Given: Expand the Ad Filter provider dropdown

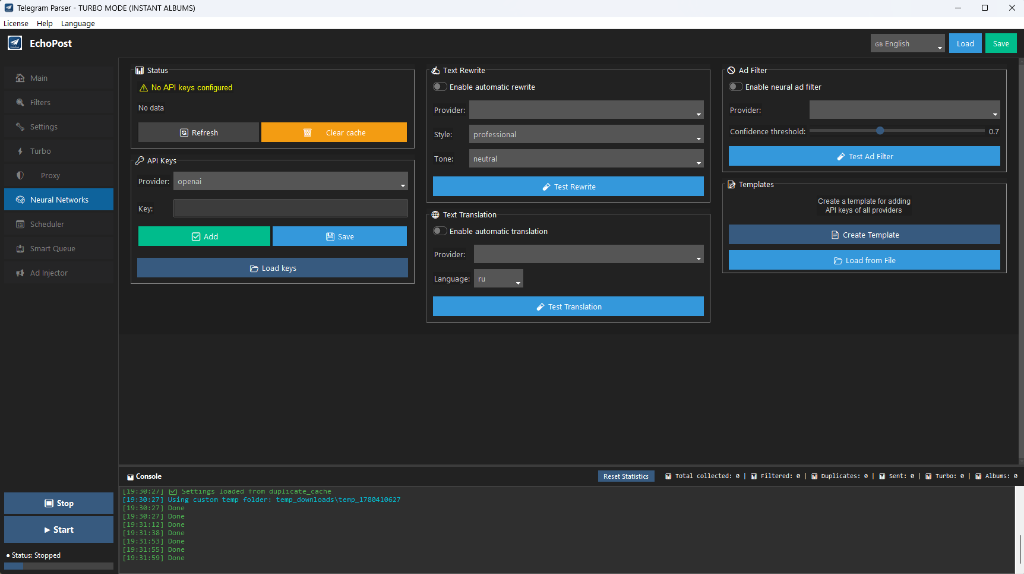Looking at the screenshot, I should point(904,110).
